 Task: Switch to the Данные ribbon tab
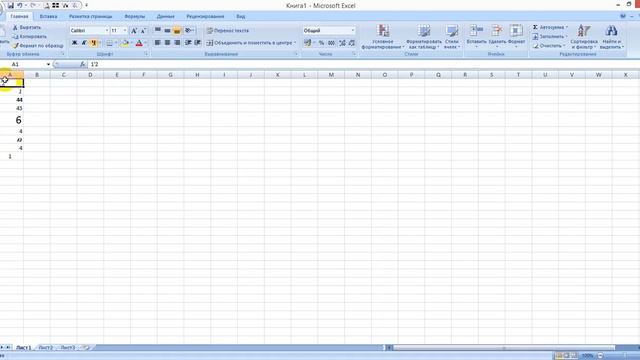(165, 17)
